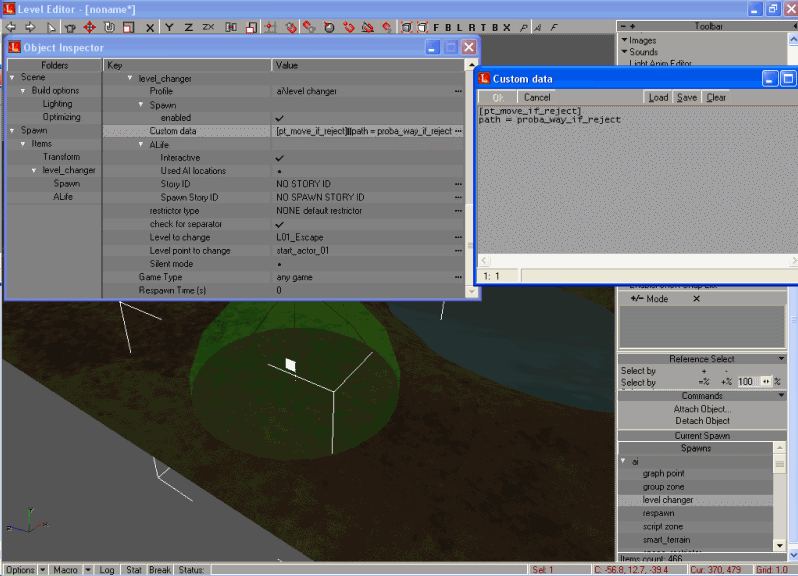Click the L left view button
This screenshot has width=798, height=576.
[460, 27]
